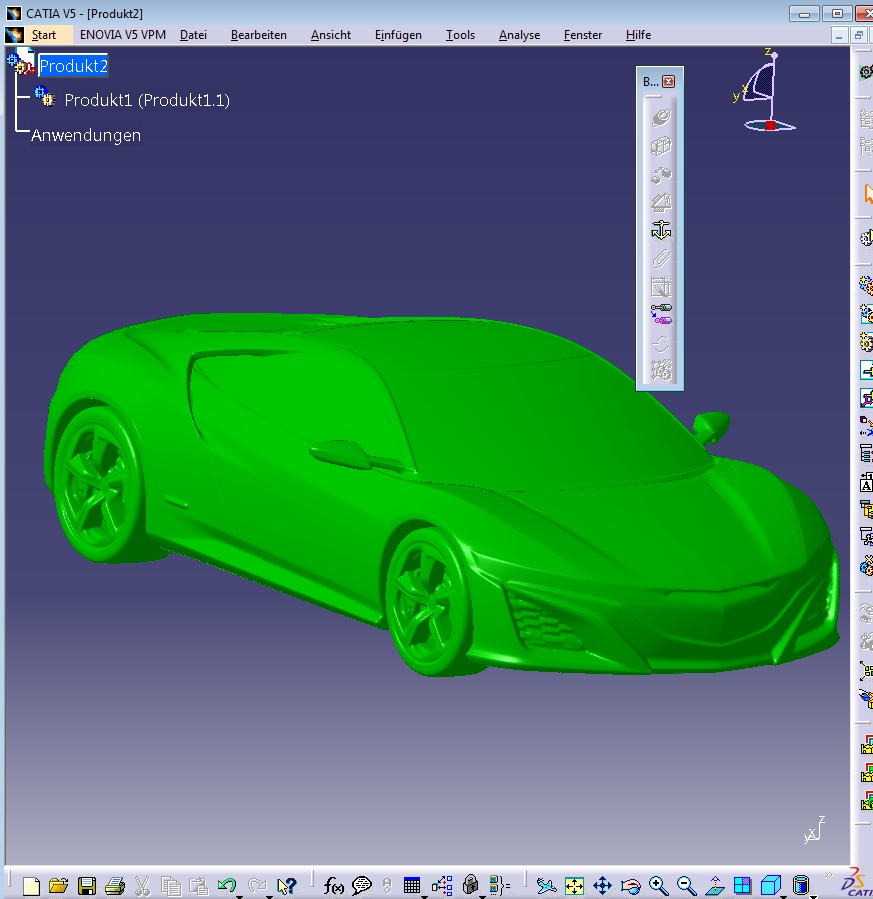Click Fix Together paperclip icon

(x=661, y=259)
